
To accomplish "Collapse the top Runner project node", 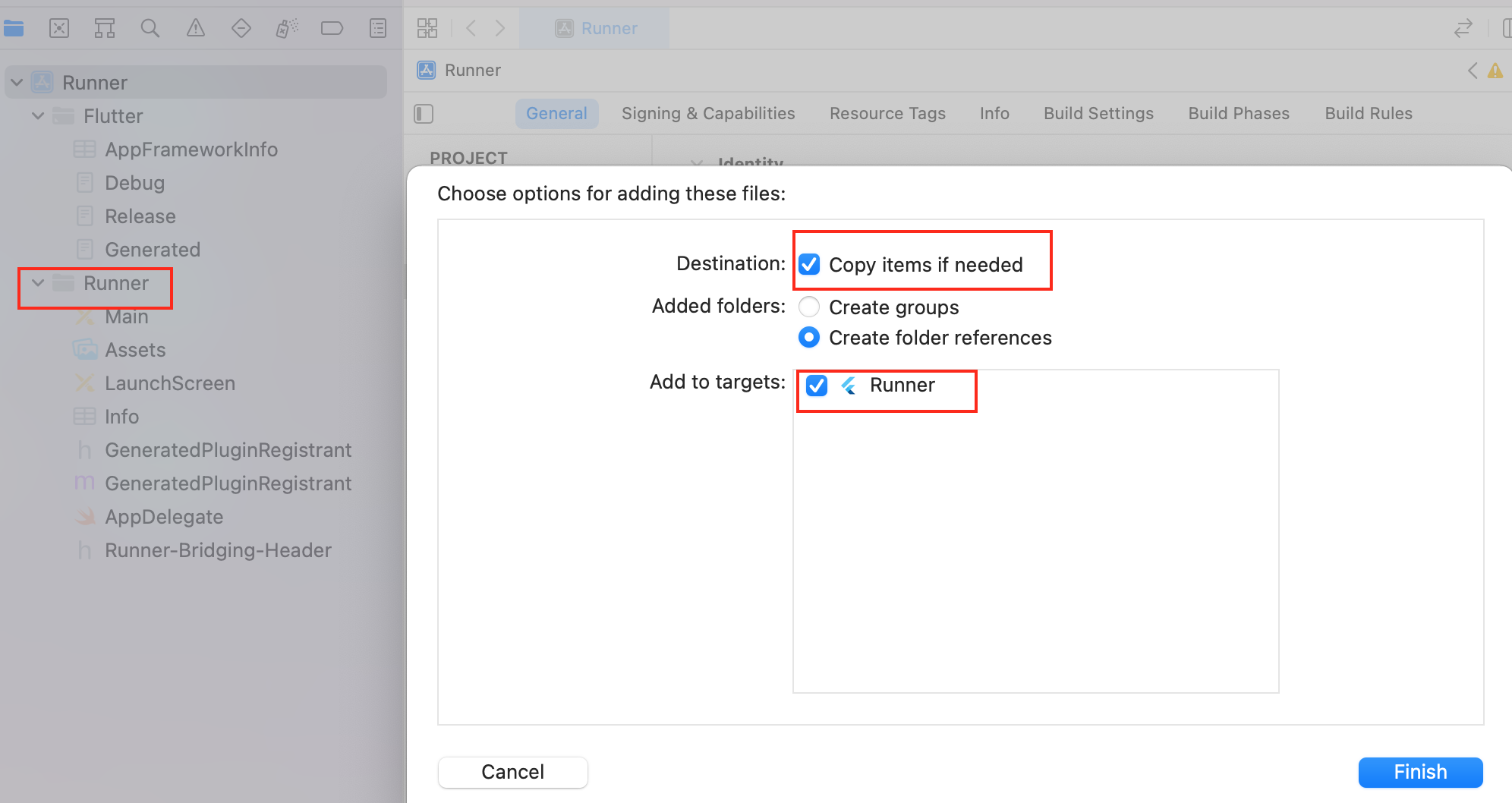I will coord(17,82).
